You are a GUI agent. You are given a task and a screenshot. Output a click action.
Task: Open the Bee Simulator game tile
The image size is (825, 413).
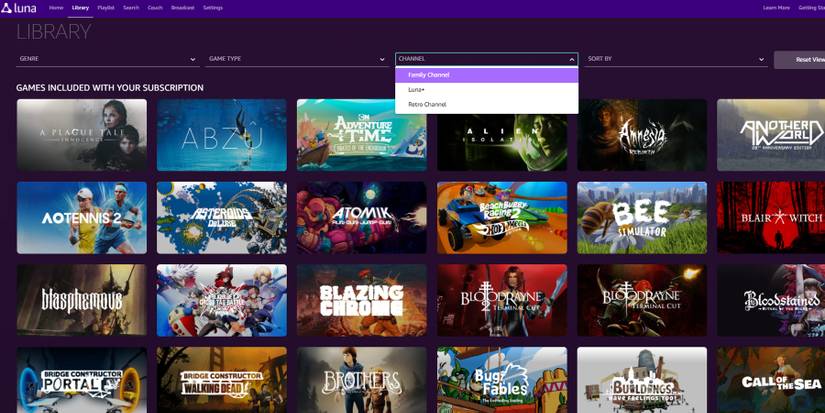tap(641, 217)
